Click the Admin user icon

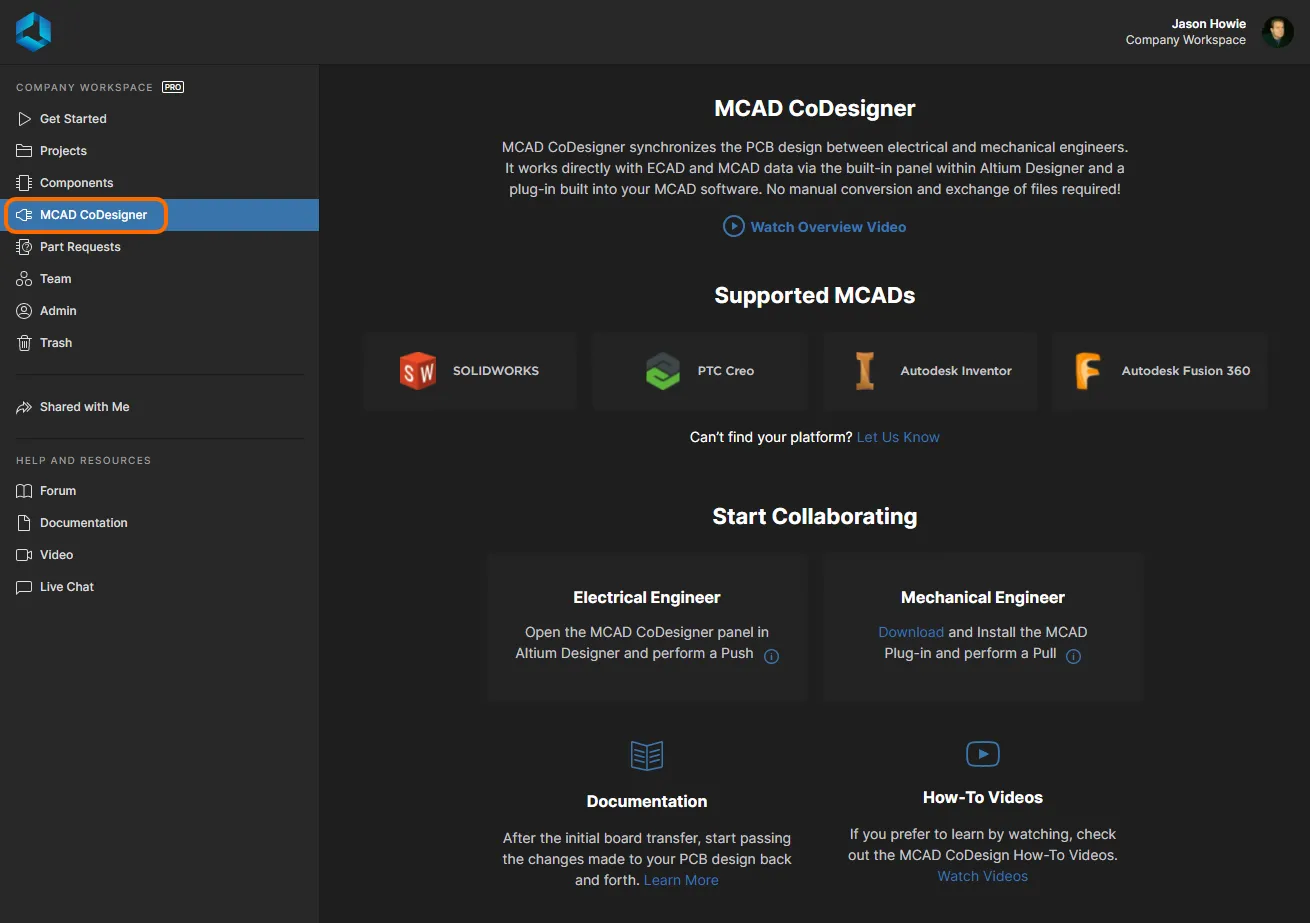pyautogui.click(x=24, y=311)
